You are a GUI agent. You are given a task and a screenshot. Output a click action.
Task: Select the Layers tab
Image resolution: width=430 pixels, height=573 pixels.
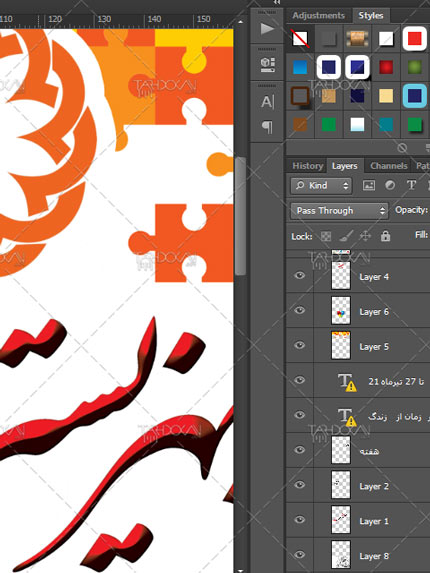345,166
